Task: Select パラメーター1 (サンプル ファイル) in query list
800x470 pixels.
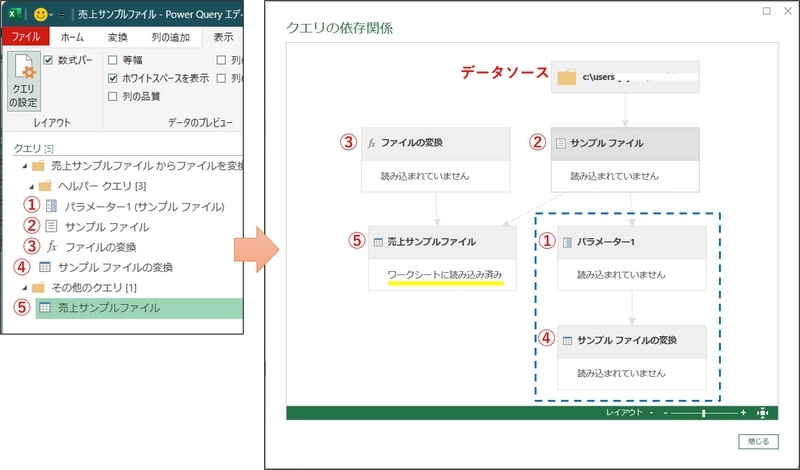Action: click(x=144, y=206)
